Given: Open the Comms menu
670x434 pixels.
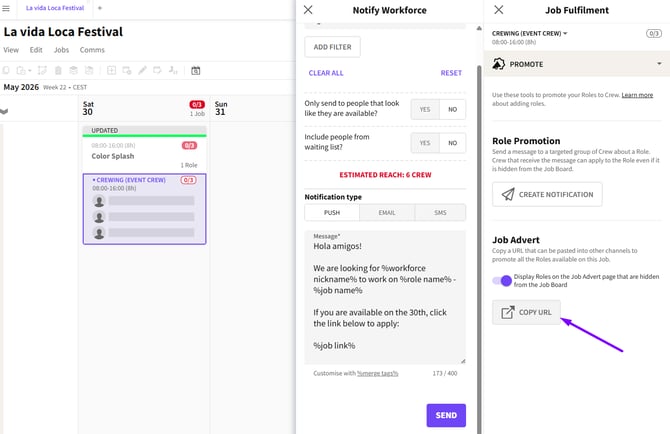Looking at the screenshot, I should [92, 50].
